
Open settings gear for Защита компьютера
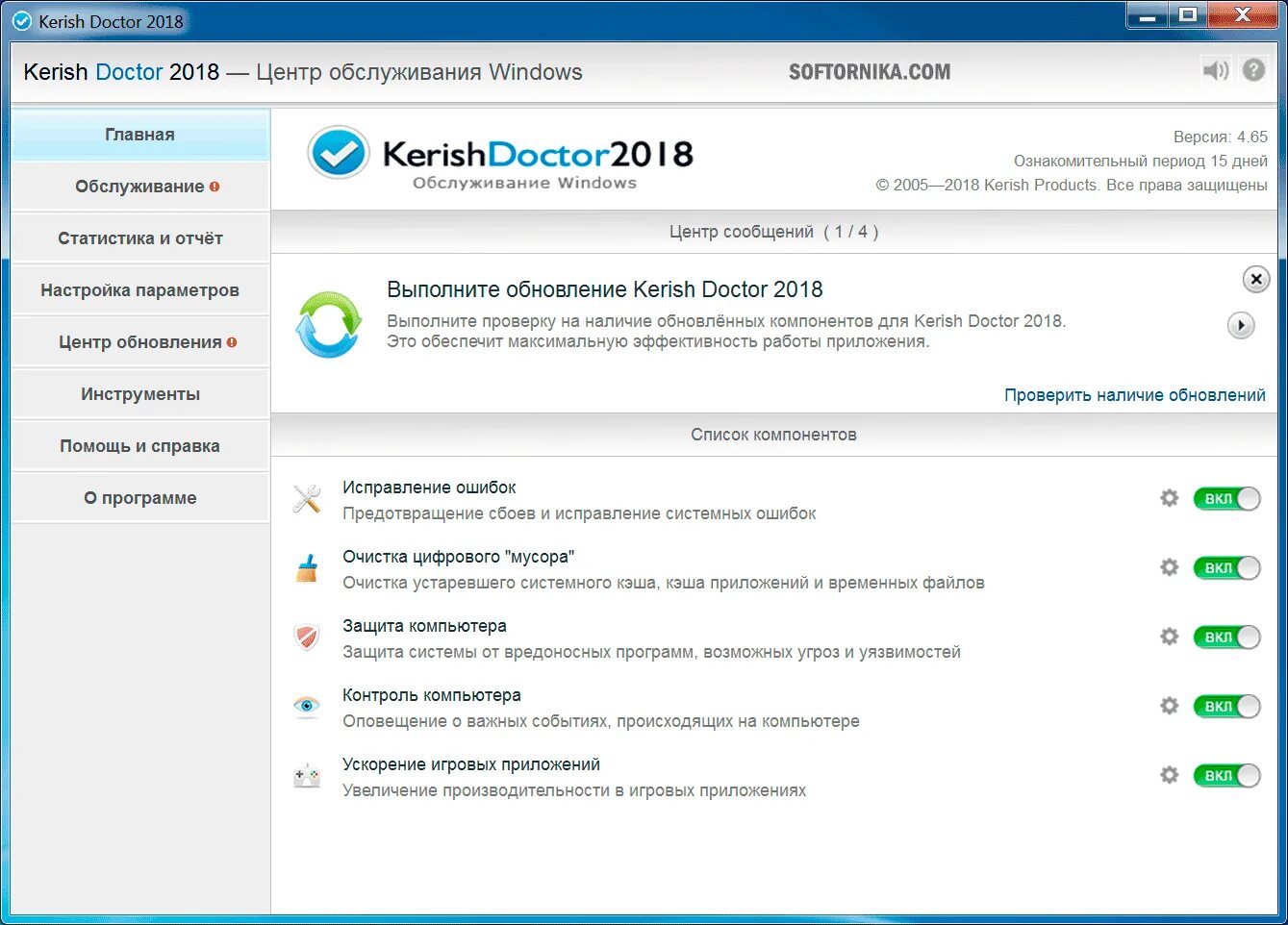[x=1169, y=637]
